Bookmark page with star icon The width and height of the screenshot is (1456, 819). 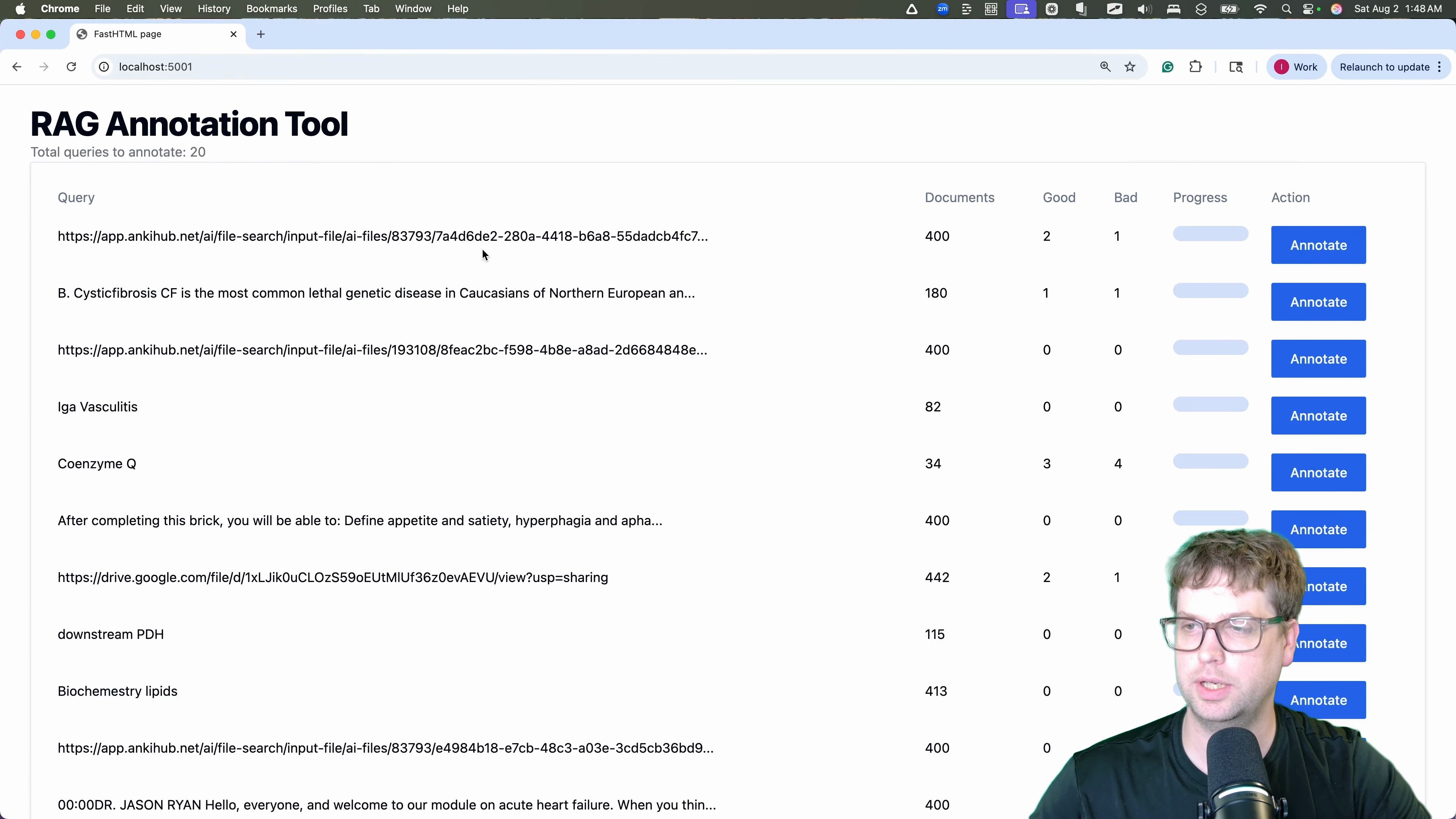tap(1130, 67)
